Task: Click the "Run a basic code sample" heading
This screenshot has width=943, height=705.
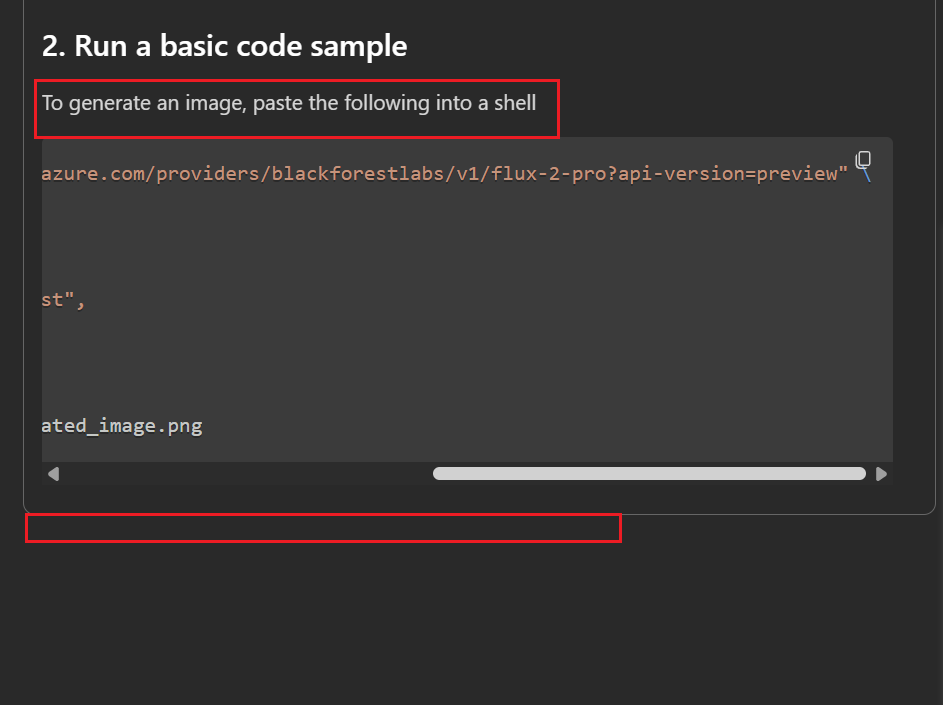Action: click(224, 46)
